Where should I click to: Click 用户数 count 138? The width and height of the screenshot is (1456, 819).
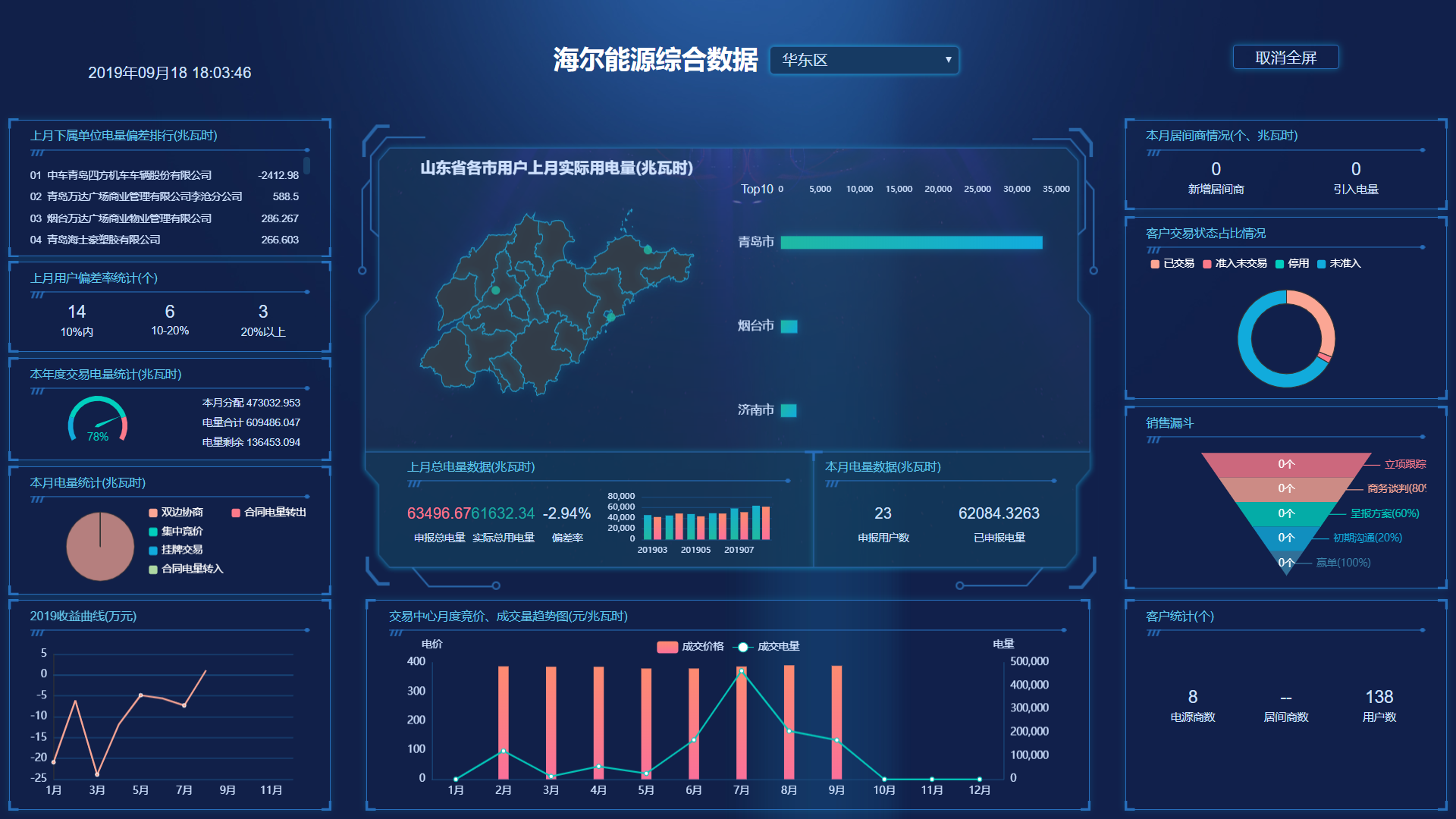[x=1379, y=697]
